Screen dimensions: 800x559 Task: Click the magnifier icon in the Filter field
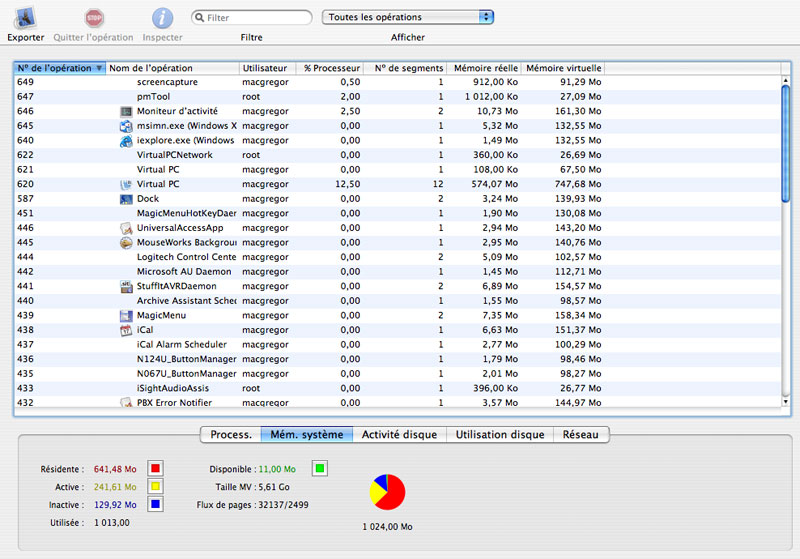click(x=199, y=17)
